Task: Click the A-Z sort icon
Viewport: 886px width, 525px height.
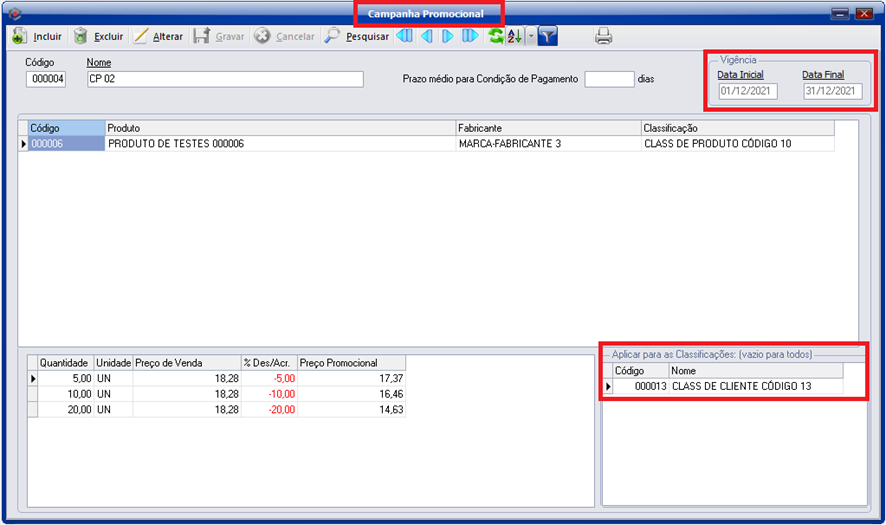Action: coord(514,37)
